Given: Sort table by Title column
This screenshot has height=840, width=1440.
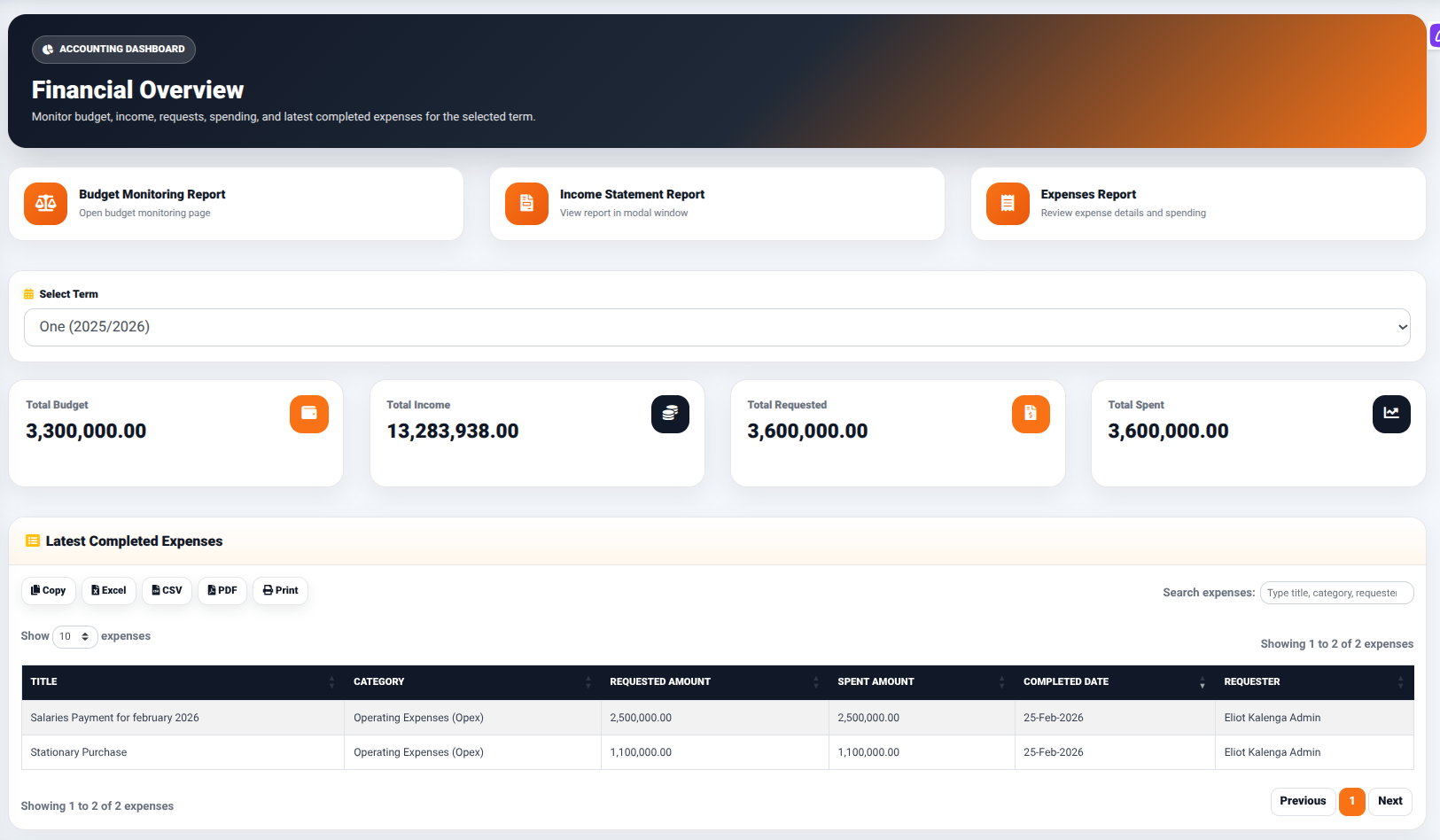Looking at the screenshot, I should 183,682.
